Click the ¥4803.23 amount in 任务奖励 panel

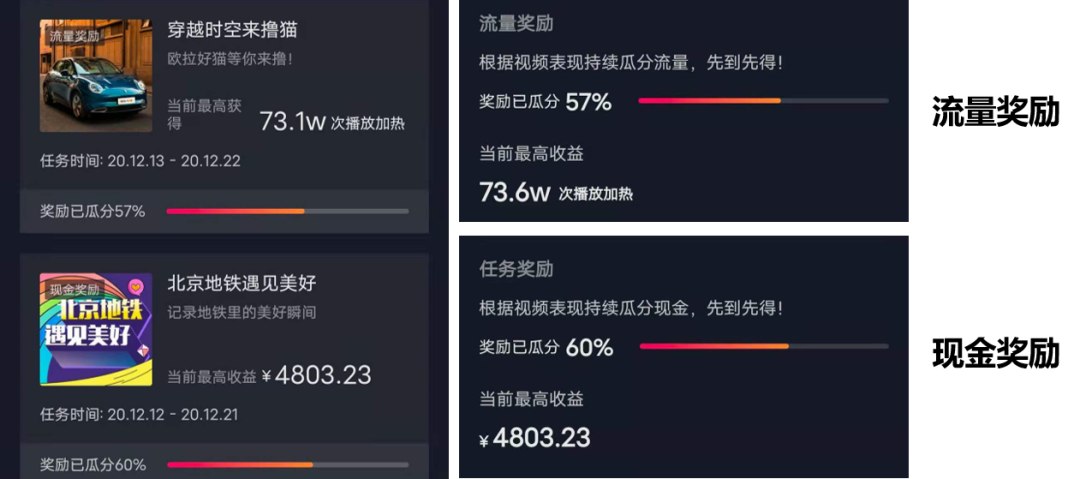click(x=534, y=438)
